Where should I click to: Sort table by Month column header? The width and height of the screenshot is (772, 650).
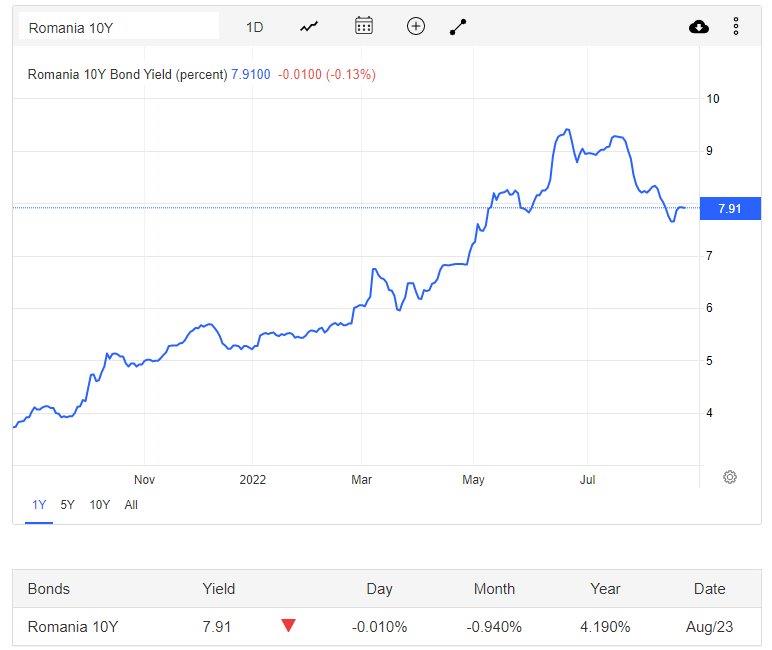[494, 589]
